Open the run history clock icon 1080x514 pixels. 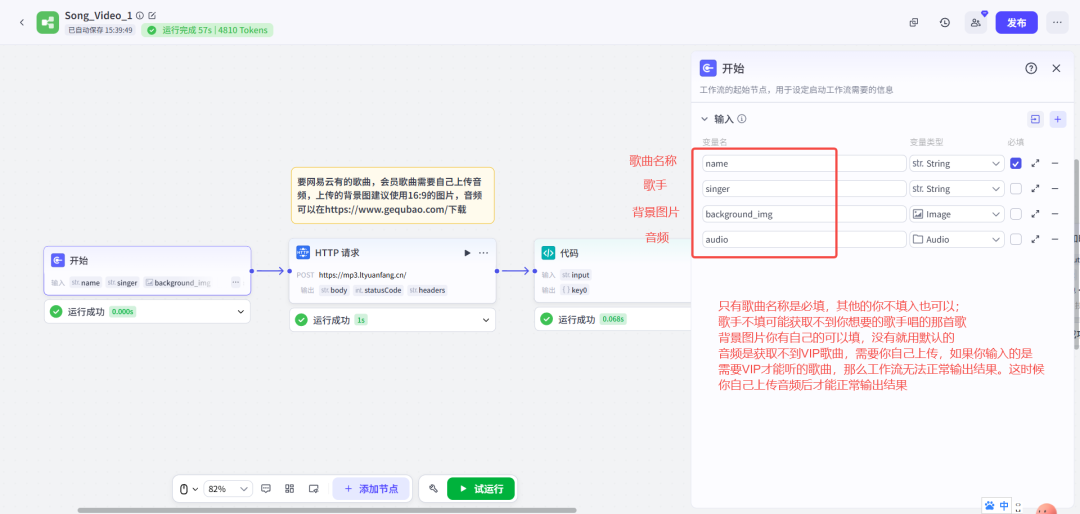point(945,22)
